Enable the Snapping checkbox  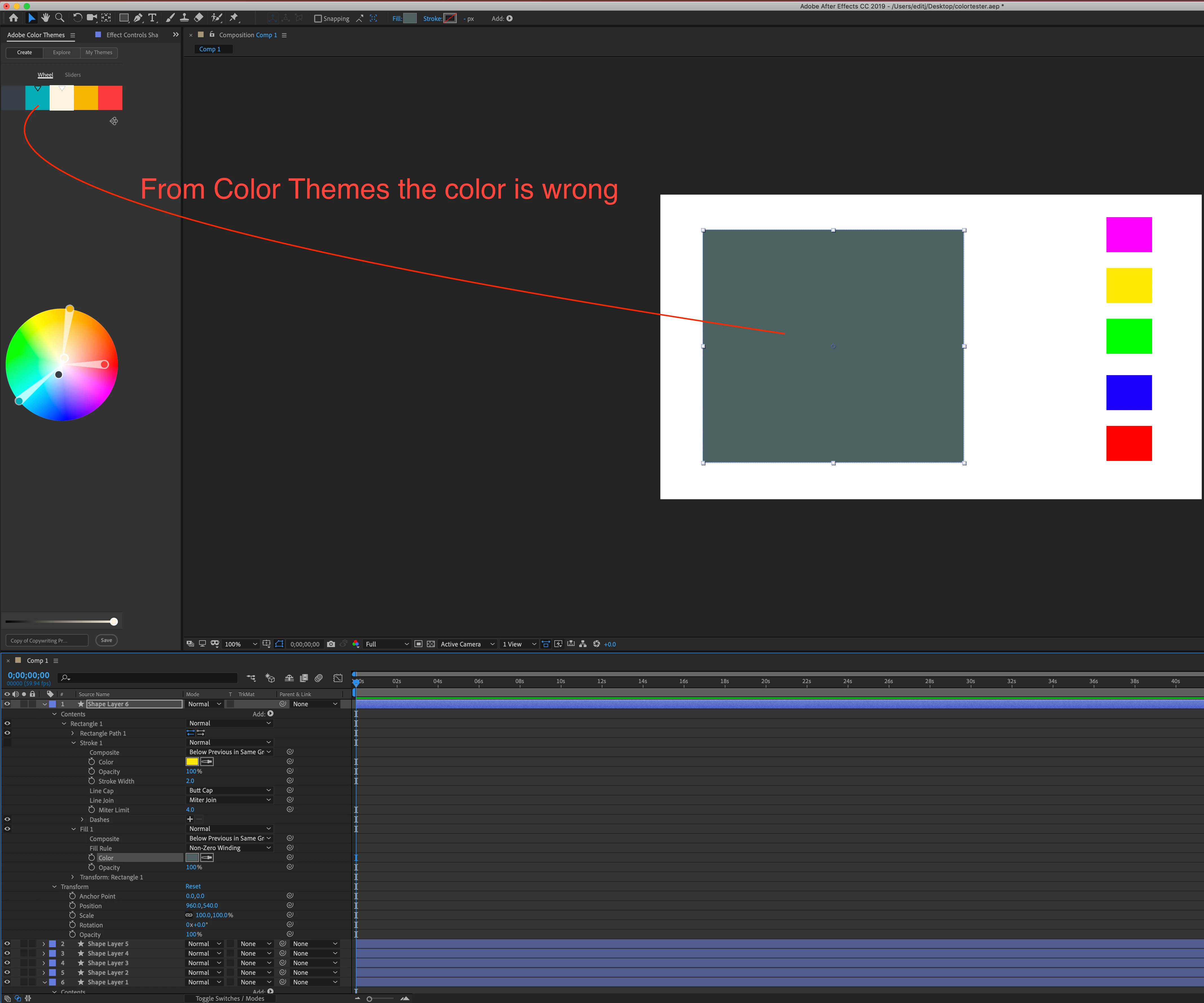coord(318,18)
